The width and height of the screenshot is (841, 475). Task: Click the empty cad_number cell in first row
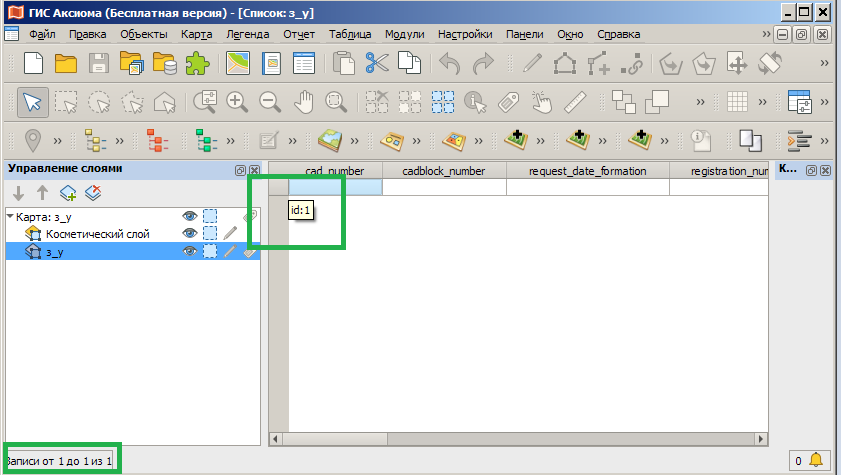click(335, 187)
